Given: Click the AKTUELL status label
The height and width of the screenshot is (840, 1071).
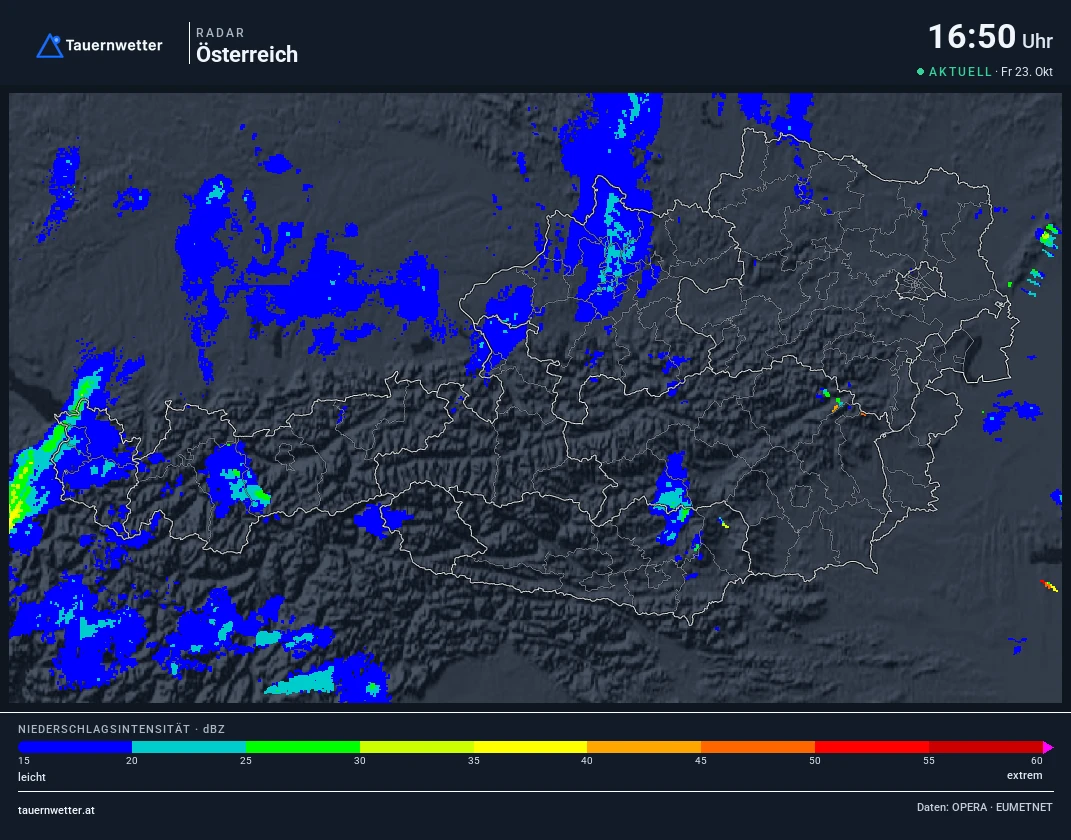Looking at the screenshot, I should pyautogui.click(x=960, y=72).
